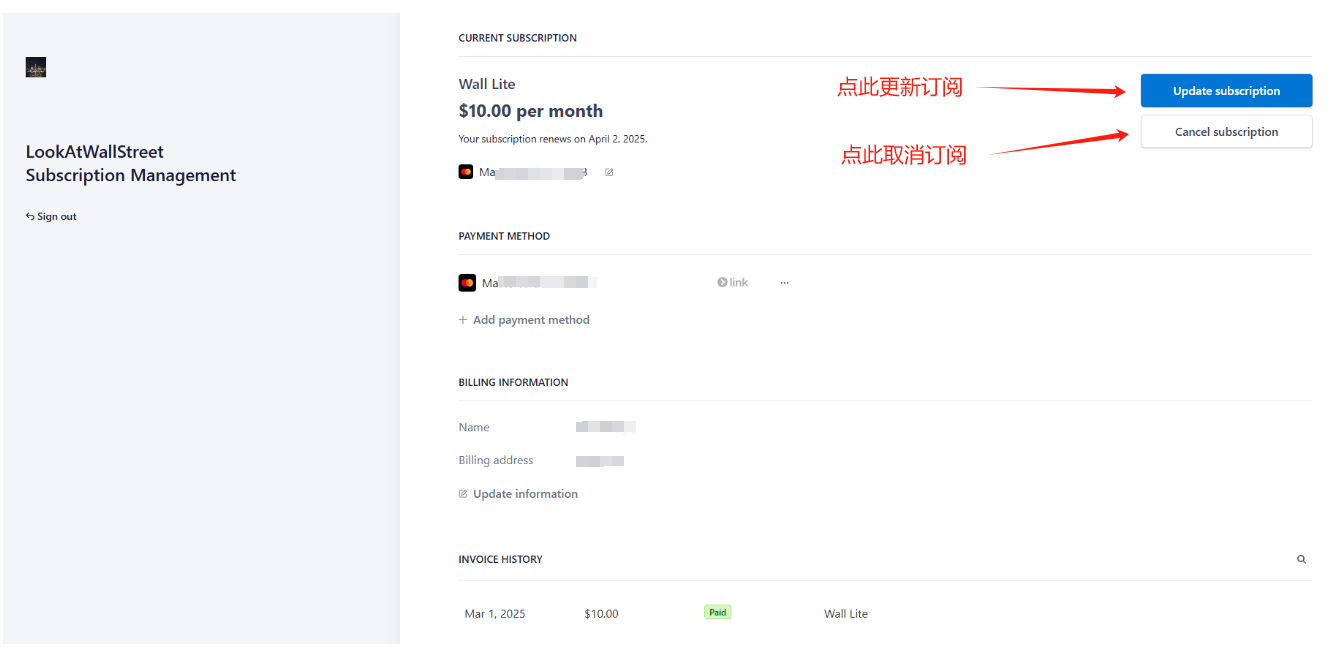The image size is (1340, 664).
Task: Click Mastercard icon in current subscription
Action: coord(466,172)
